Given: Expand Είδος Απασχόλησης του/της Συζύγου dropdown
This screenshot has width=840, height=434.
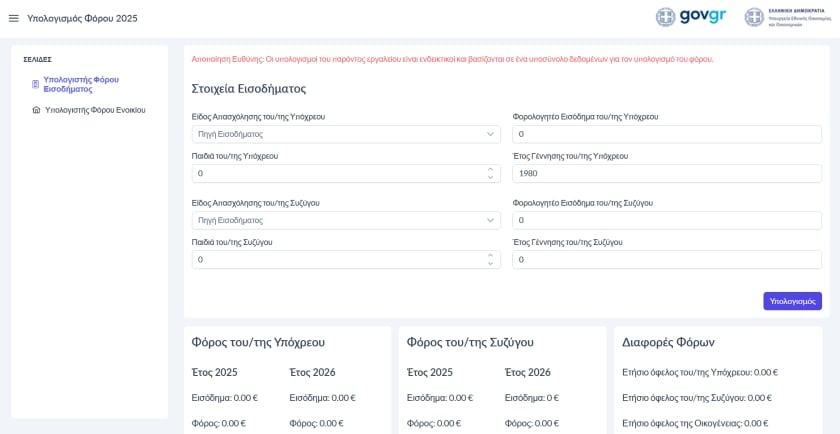Looking at the screenshot, I should point(346,220).
